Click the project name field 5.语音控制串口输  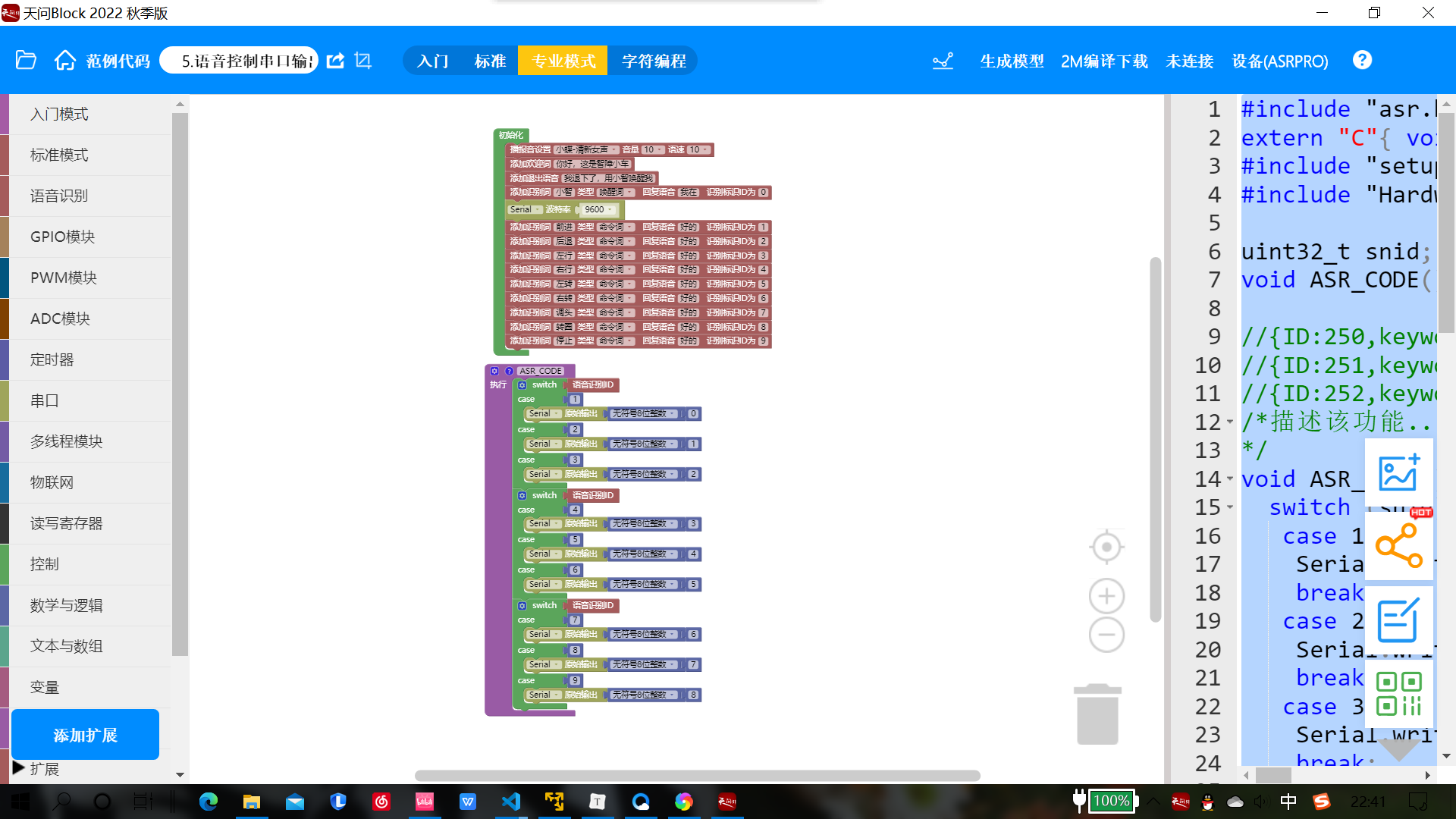(x=240, y=61)
